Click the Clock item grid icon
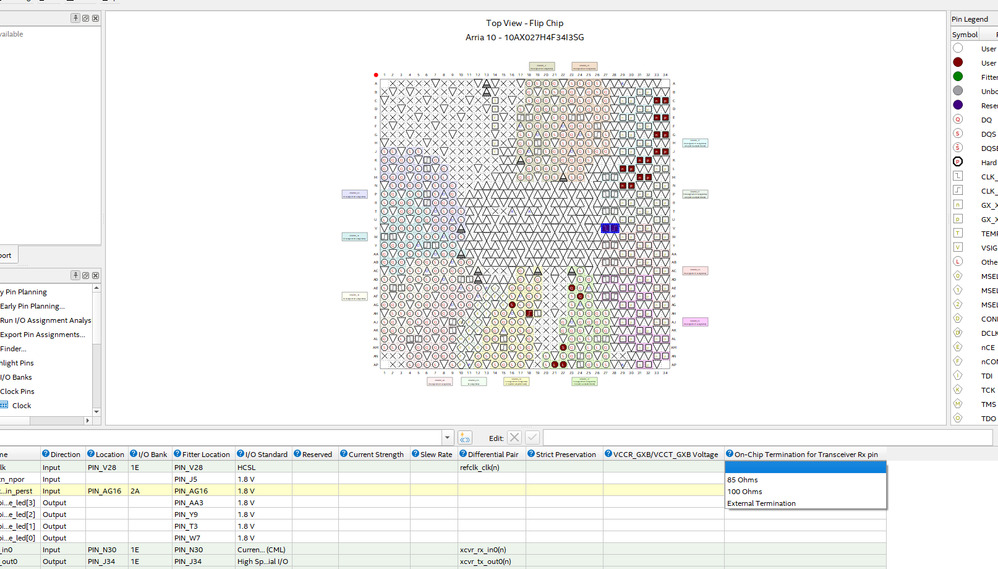Image resolution: width=998 pixels, height=569 pixels. [x=4, y=406]
